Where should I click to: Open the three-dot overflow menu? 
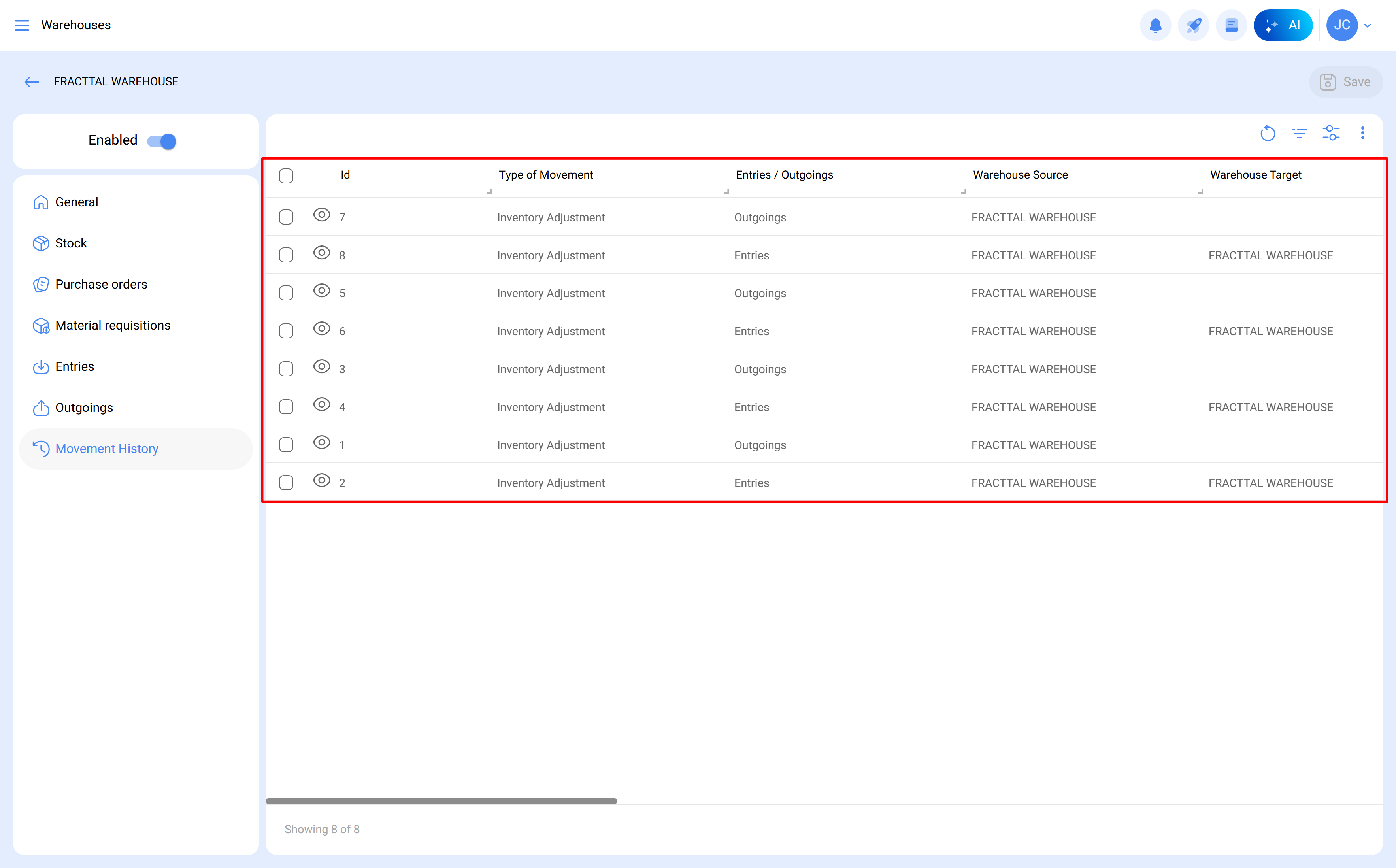click(x=1363, y=133)
